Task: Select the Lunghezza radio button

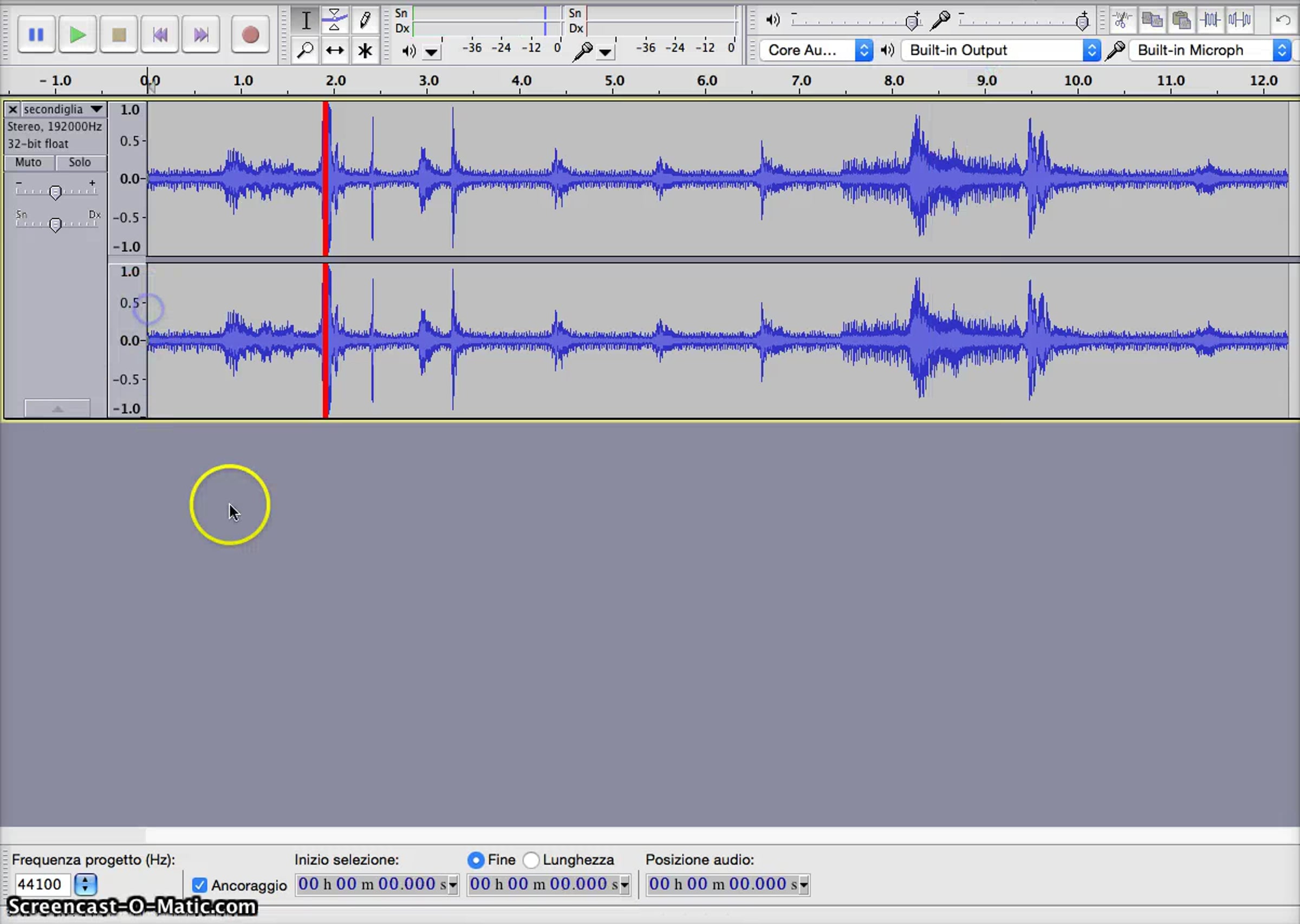Action: [x=530, y=860]
